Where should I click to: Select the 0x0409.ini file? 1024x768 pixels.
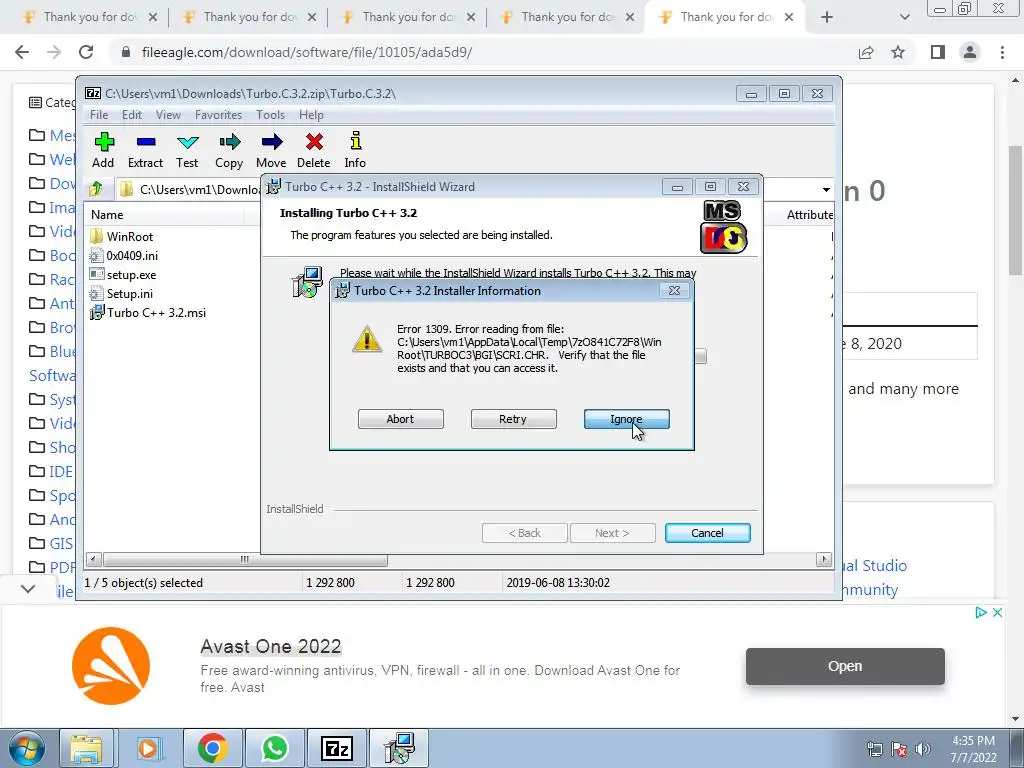click(x=132, y=255)
